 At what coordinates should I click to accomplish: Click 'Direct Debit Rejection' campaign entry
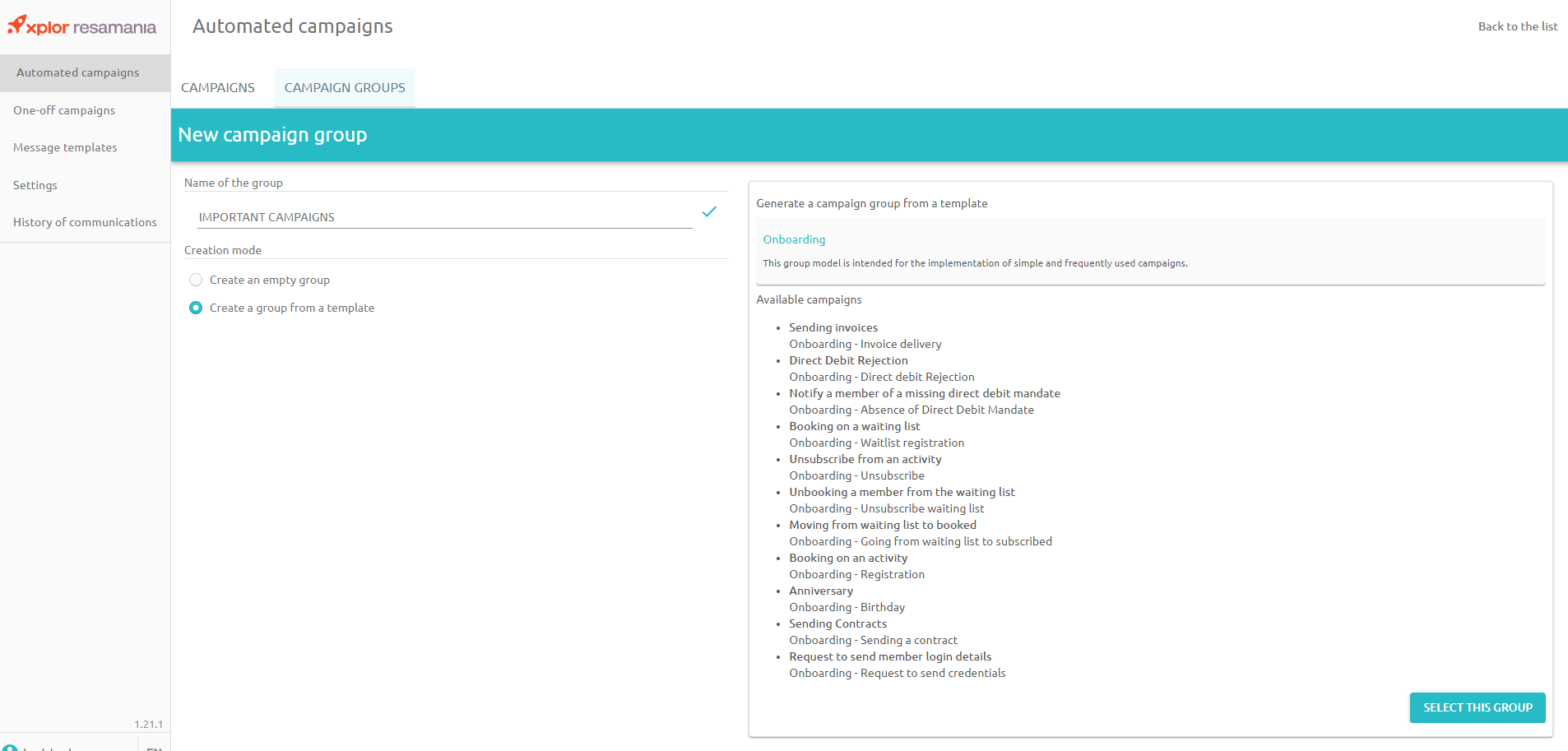pos(848,360)
